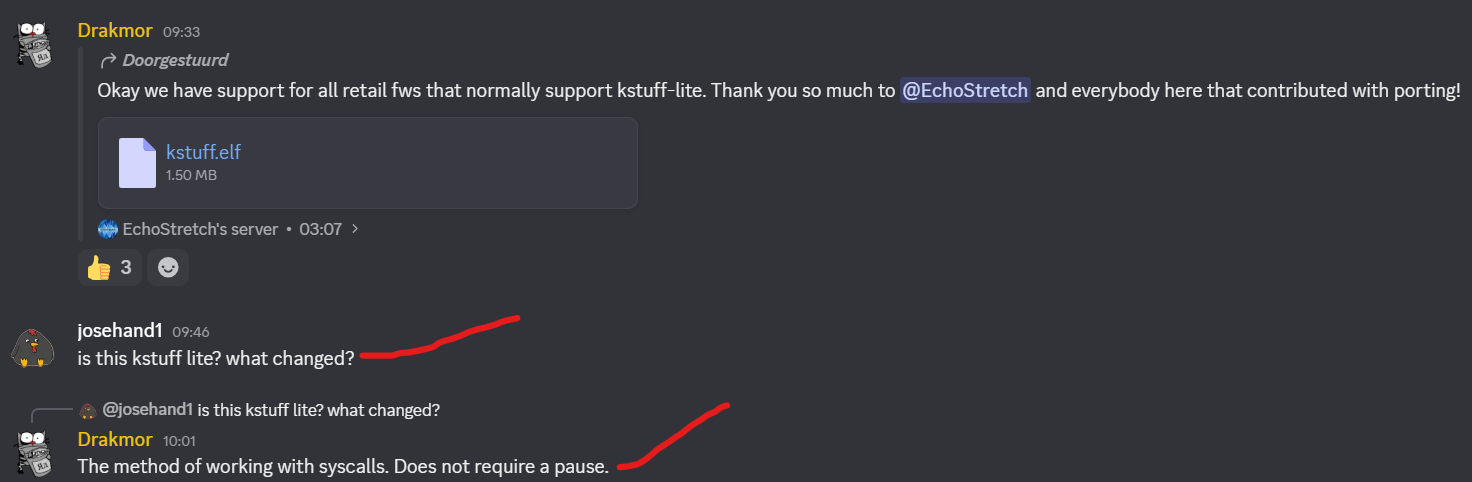Image resolution: width=1472 pixels, height=482 pixels.
Task: Click the josehand1 username at 09:46
Action: click(120, 331)
